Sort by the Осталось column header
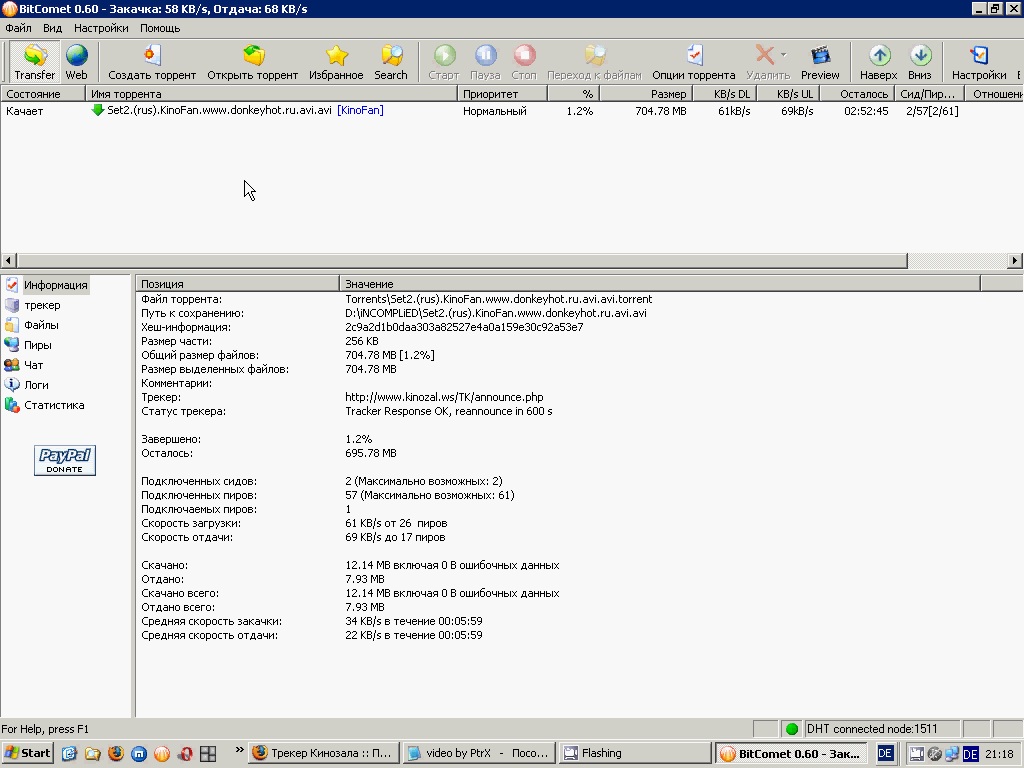Viewport: 1024px width, 768px height. (x=857, y=94)
